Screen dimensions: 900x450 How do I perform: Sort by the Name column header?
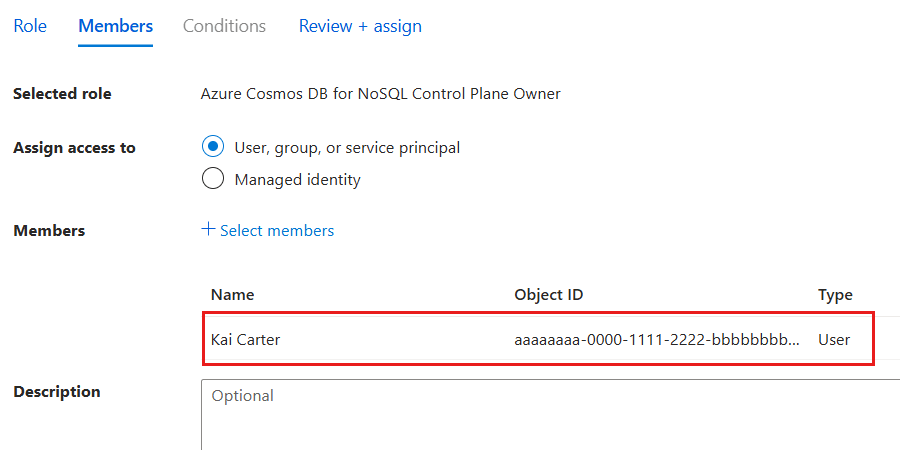[x=233, y=295]
